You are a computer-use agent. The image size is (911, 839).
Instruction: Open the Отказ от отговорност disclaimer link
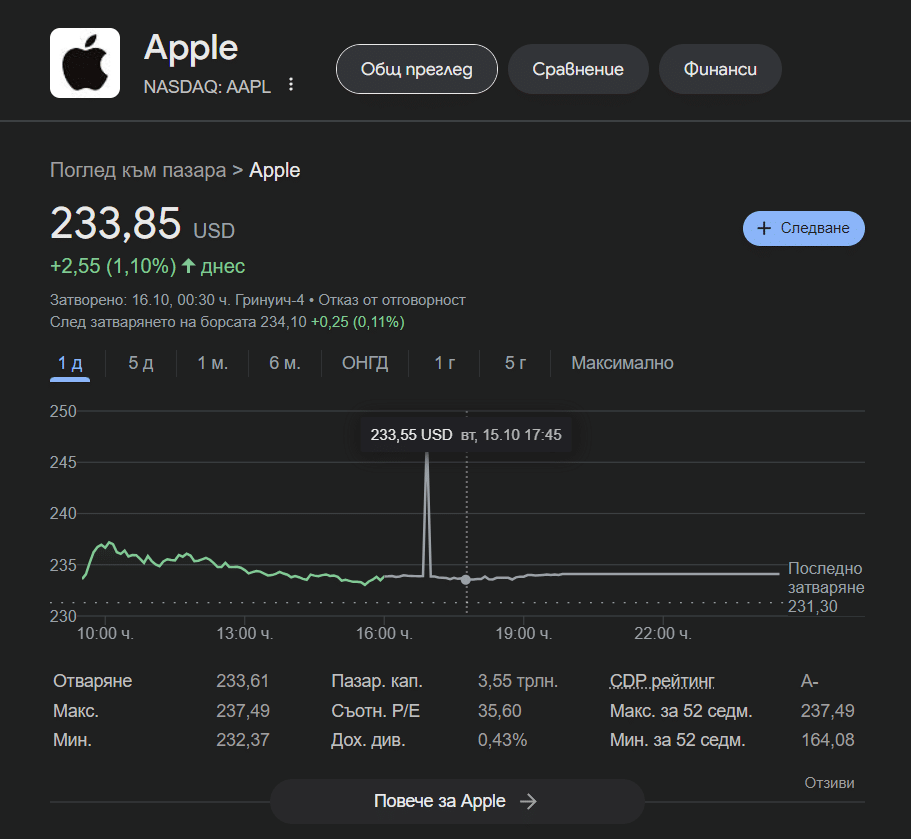pyautogui.click(x=392, y=300)
